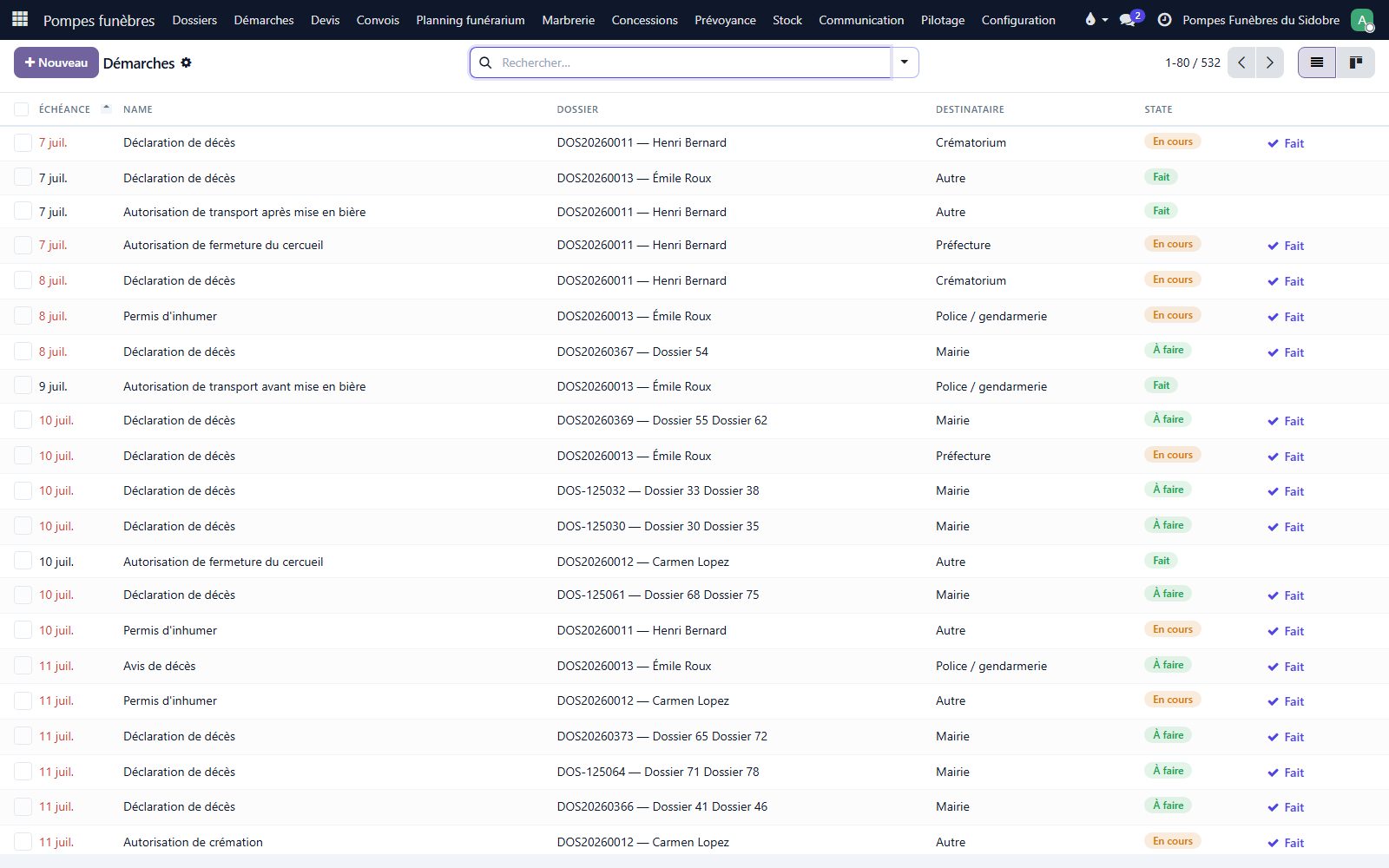Open the 1-80 / 532 pager counter
The height and width of the screenshot is (868, 1389).
[1192, 62]
